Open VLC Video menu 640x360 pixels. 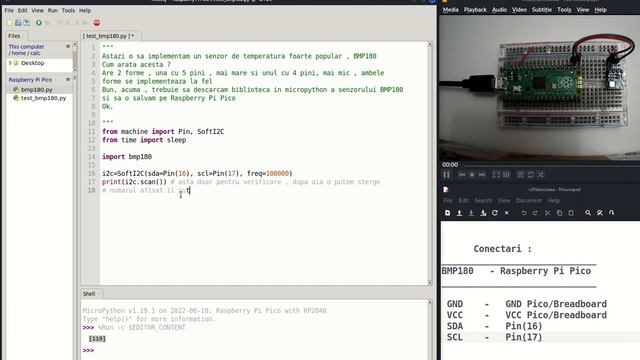(519, 10)
